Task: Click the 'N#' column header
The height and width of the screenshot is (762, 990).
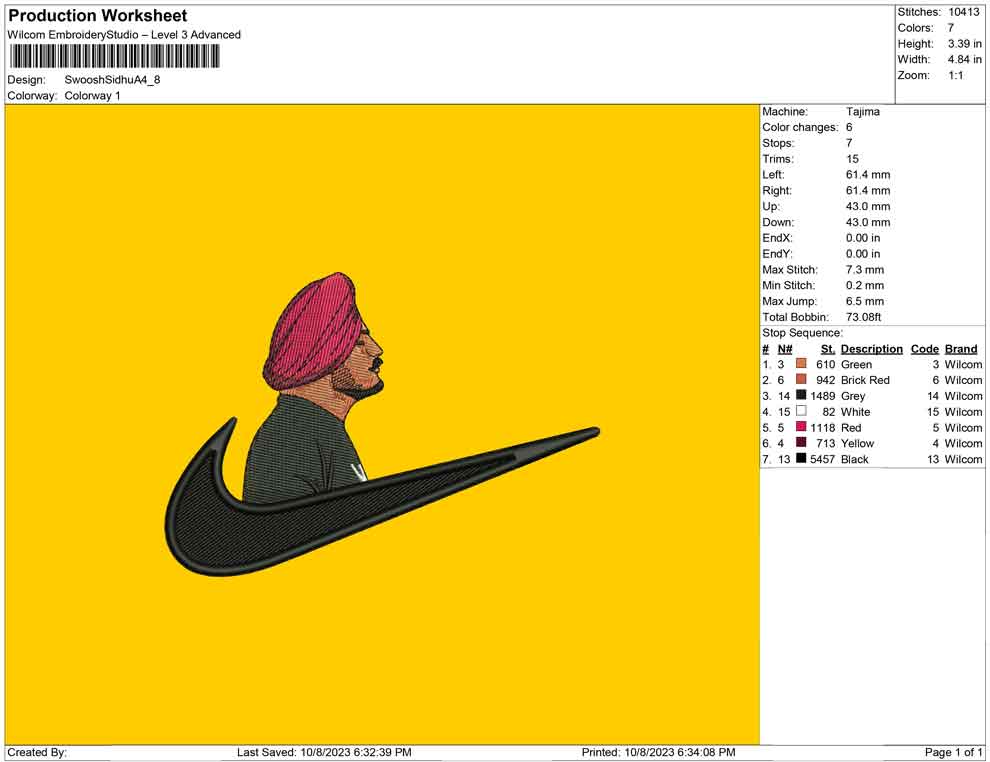Action: point(785,349)
